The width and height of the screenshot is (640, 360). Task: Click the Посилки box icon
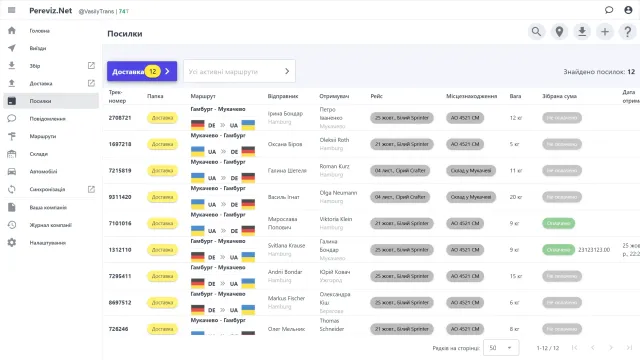click(12, 101)
